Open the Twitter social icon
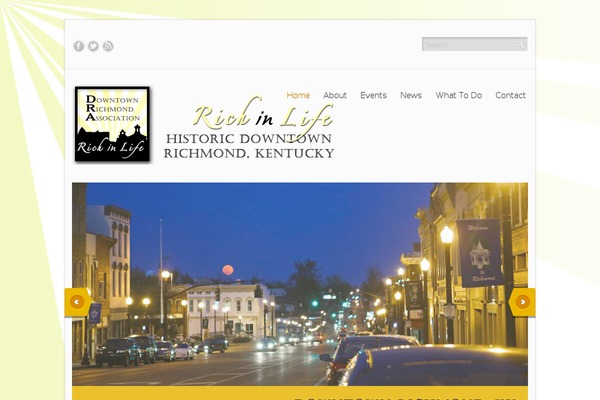 tap(93, 46)
